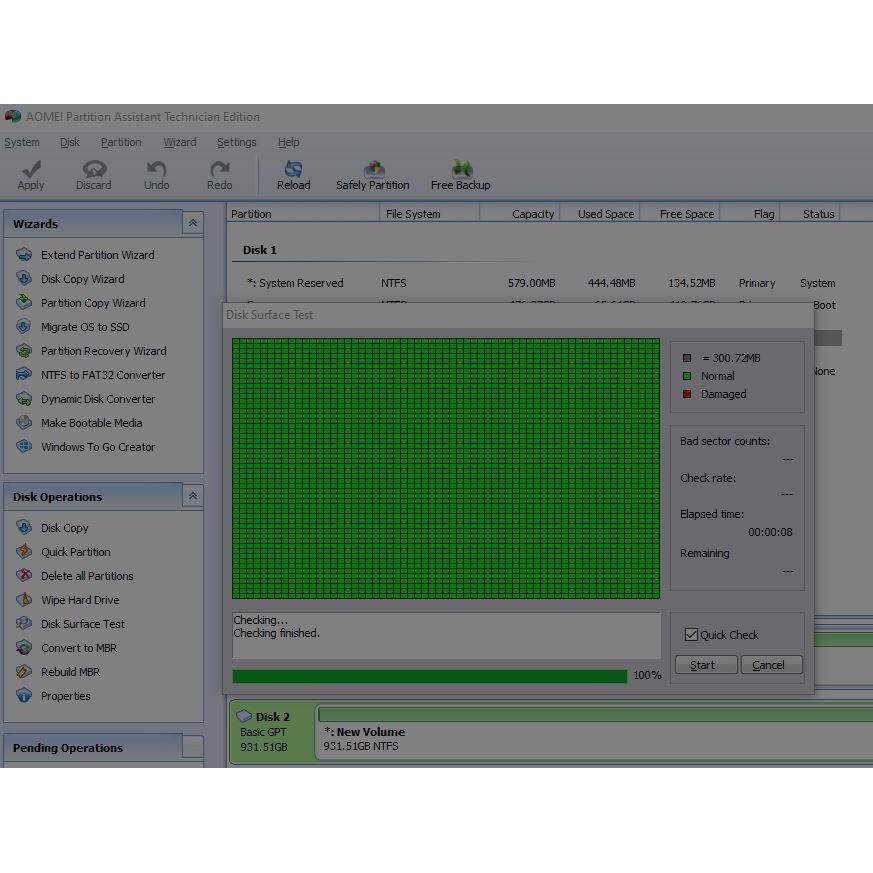
Task: Click the surface test progress bar
Action: pos(430,676)
